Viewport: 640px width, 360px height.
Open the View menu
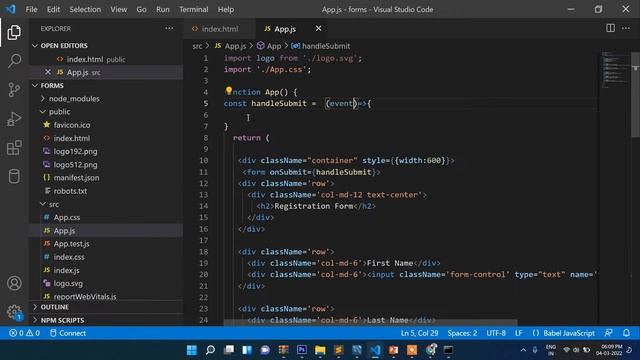click(118, 9)
